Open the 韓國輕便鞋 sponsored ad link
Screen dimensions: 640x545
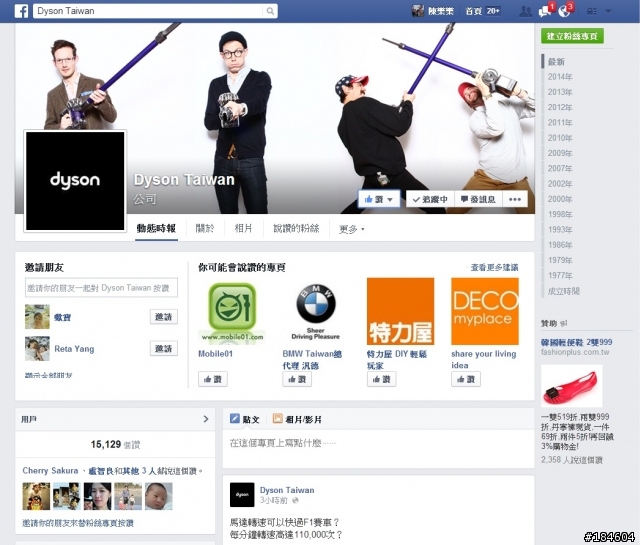click(576, 342)
